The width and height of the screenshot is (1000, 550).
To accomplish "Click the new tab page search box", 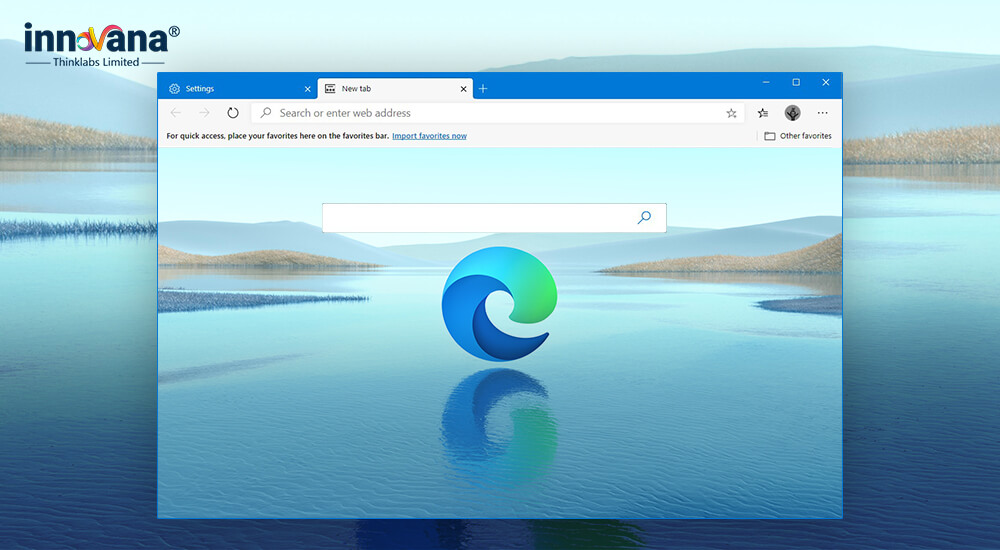I will pyautogui.click(x=494, y=218).
